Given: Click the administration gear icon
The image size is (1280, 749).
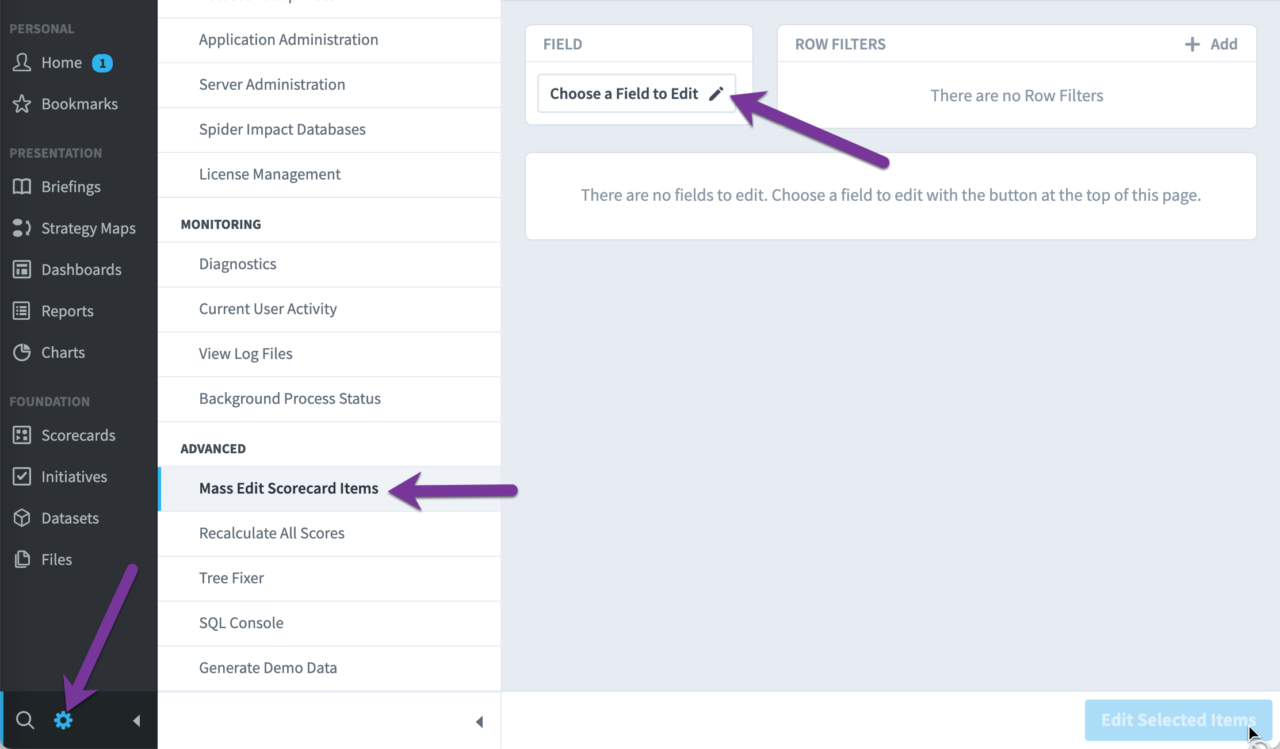Looking at the screenshot, I should point(63,720).
